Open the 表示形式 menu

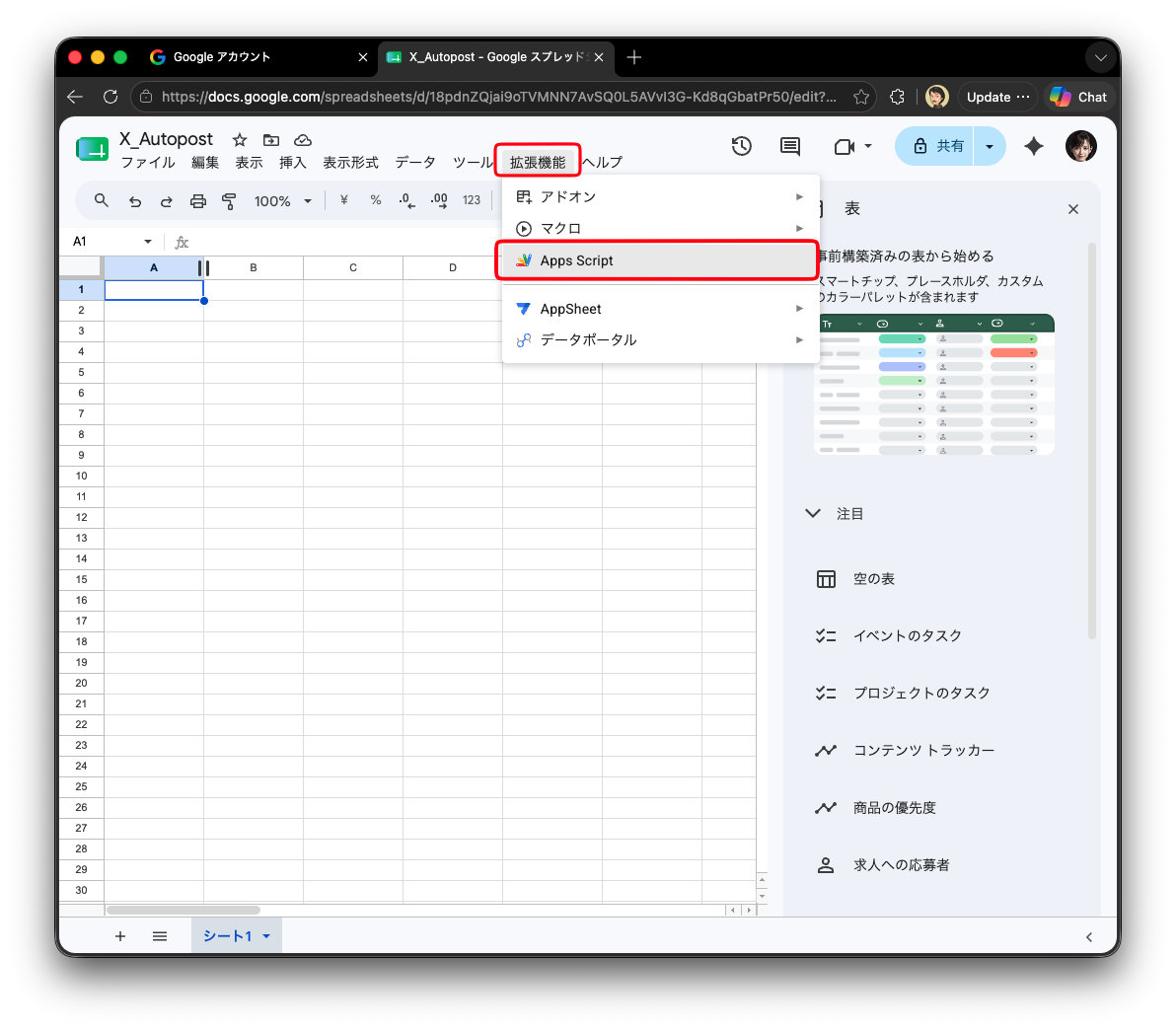tap(350, 163)
